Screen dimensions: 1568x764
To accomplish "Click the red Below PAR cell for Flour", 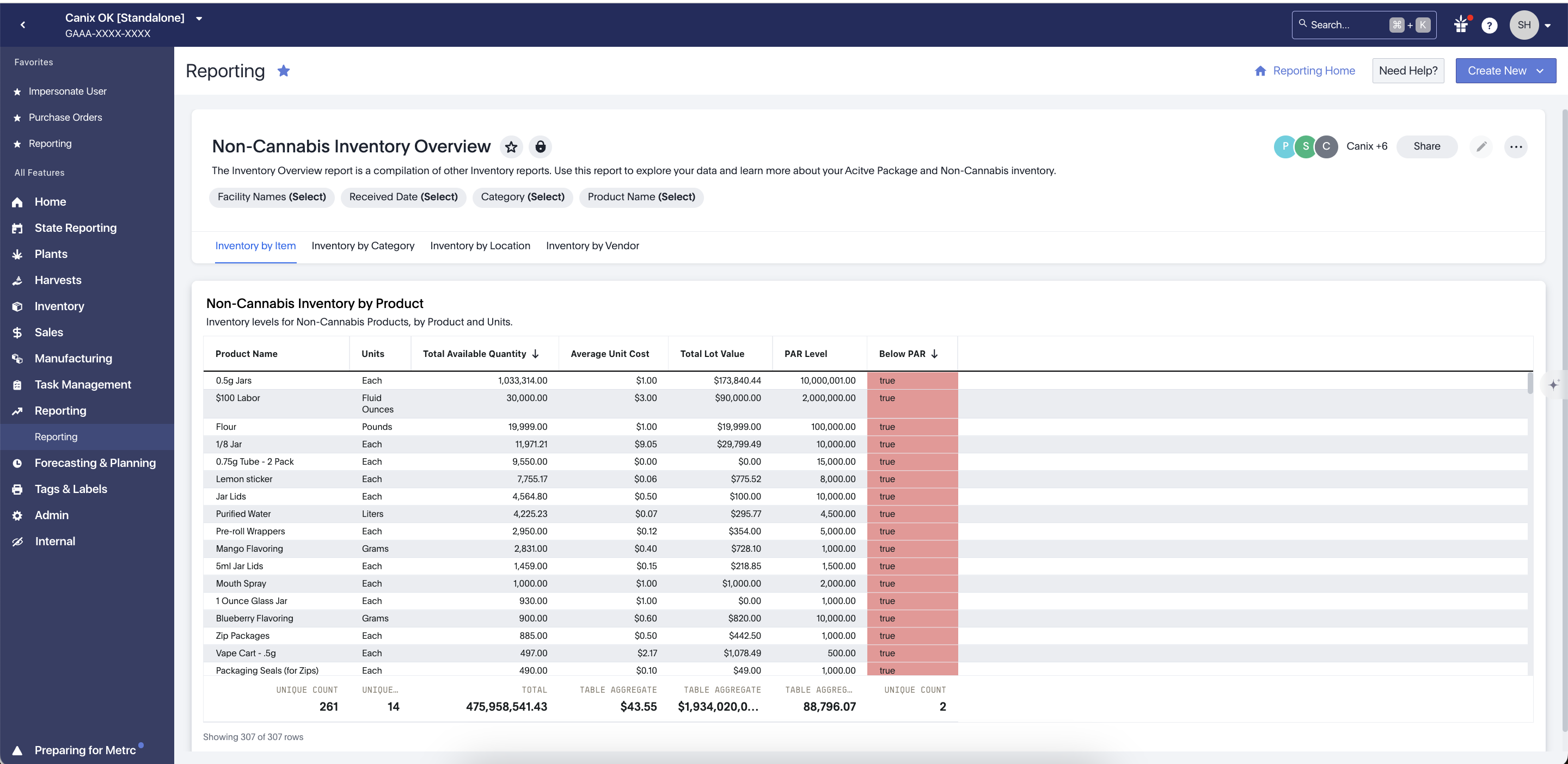I will (912, 427).
